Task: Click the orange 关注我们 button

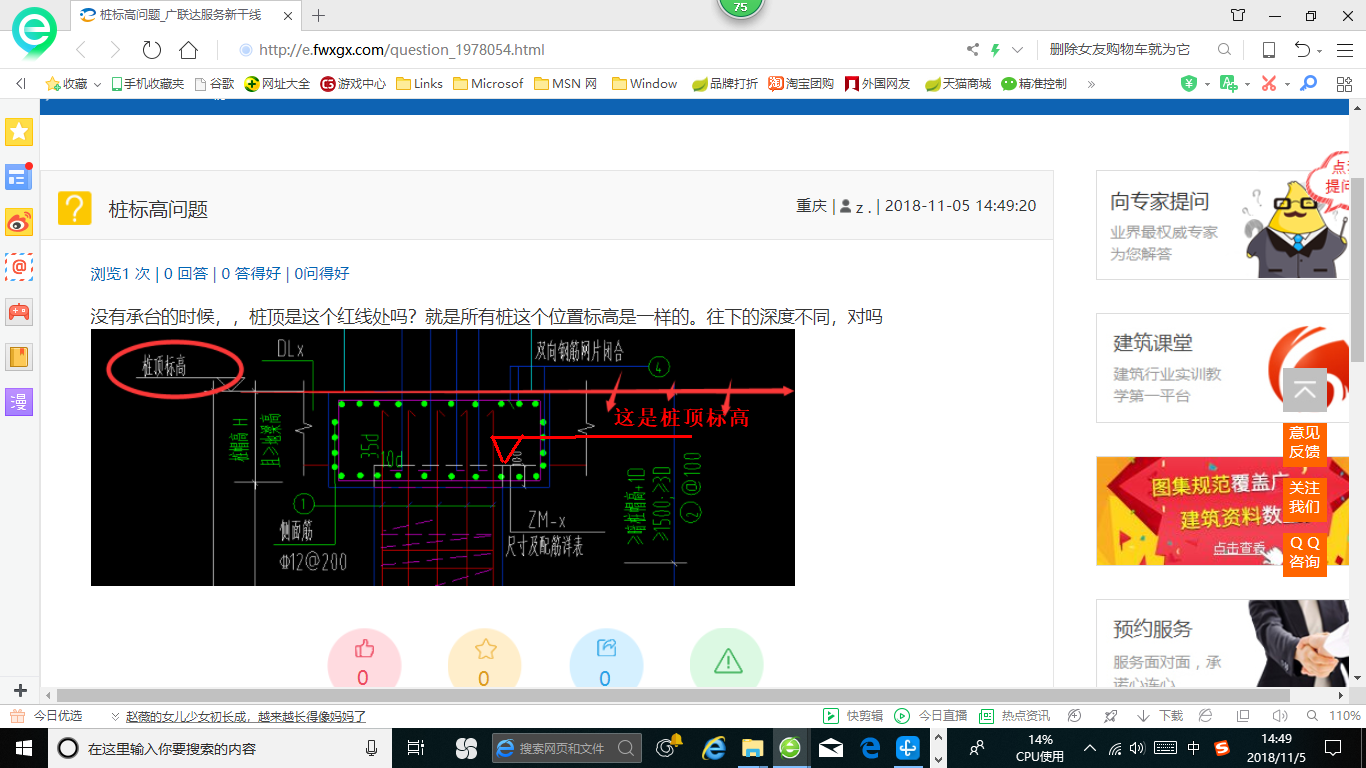Action: [x=1305, y=497]
